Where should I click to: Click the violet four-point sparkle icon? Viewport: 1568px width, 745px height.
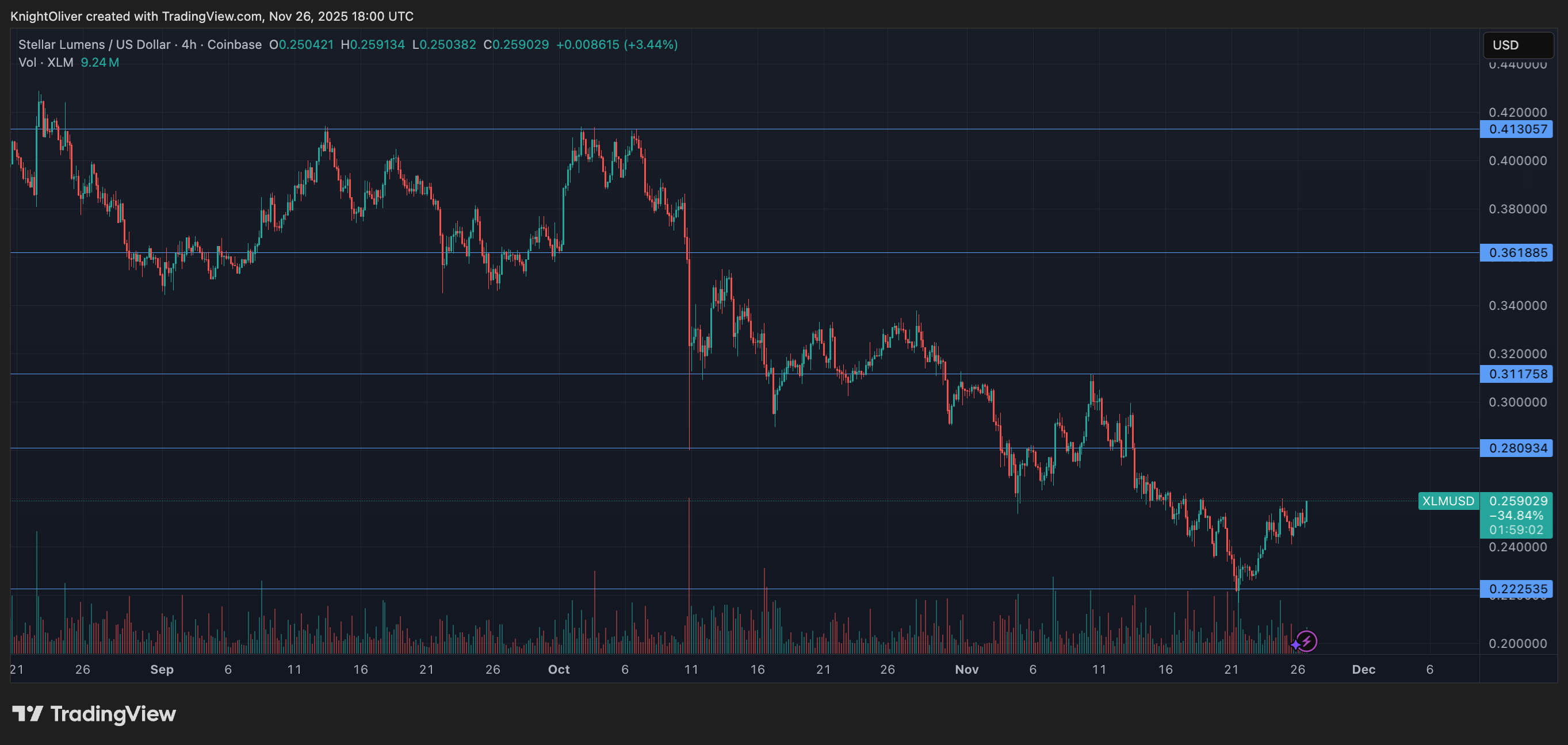pos(1295,644)
